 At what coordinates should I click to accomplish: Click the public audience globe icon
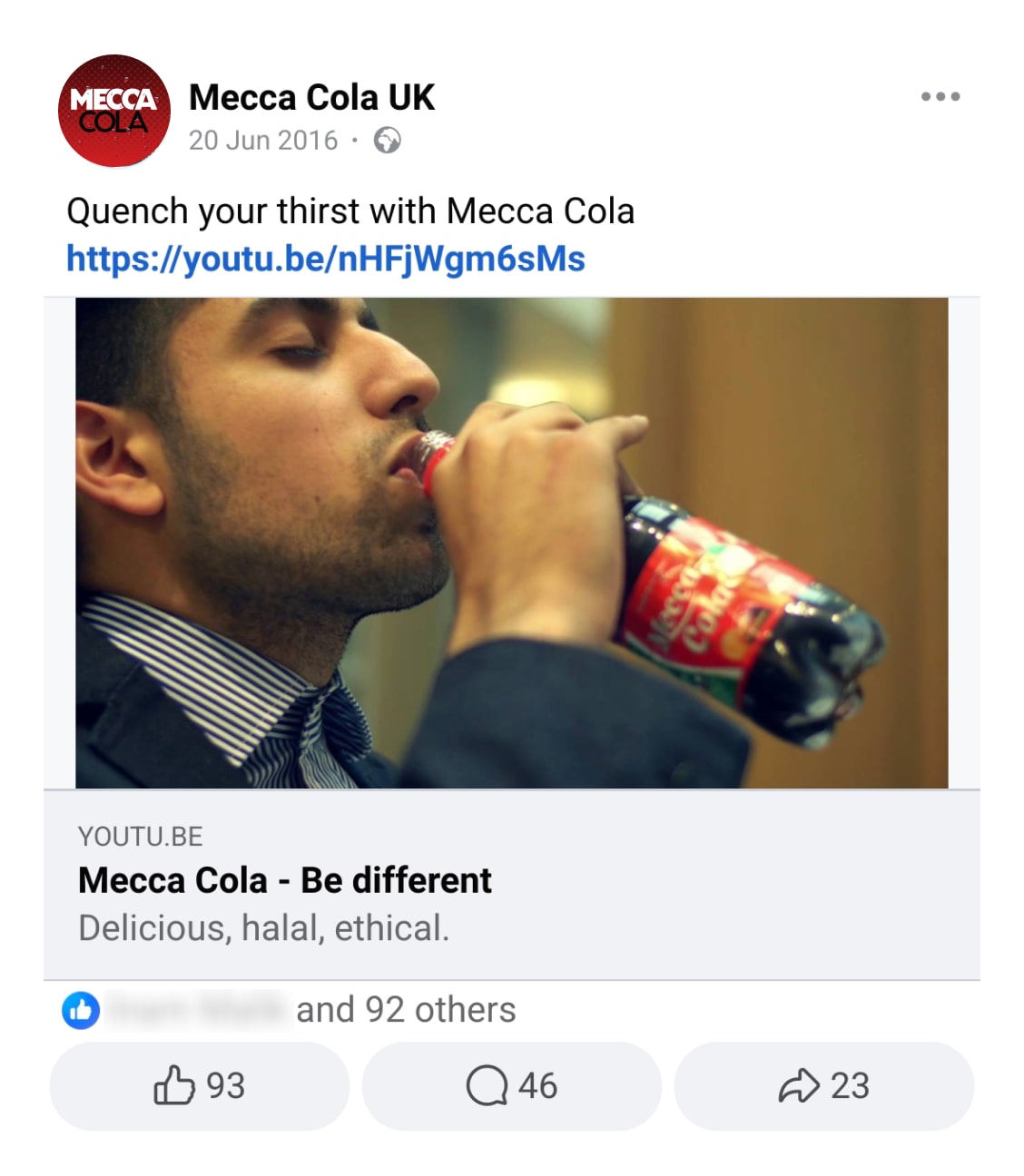coord(388,141)
